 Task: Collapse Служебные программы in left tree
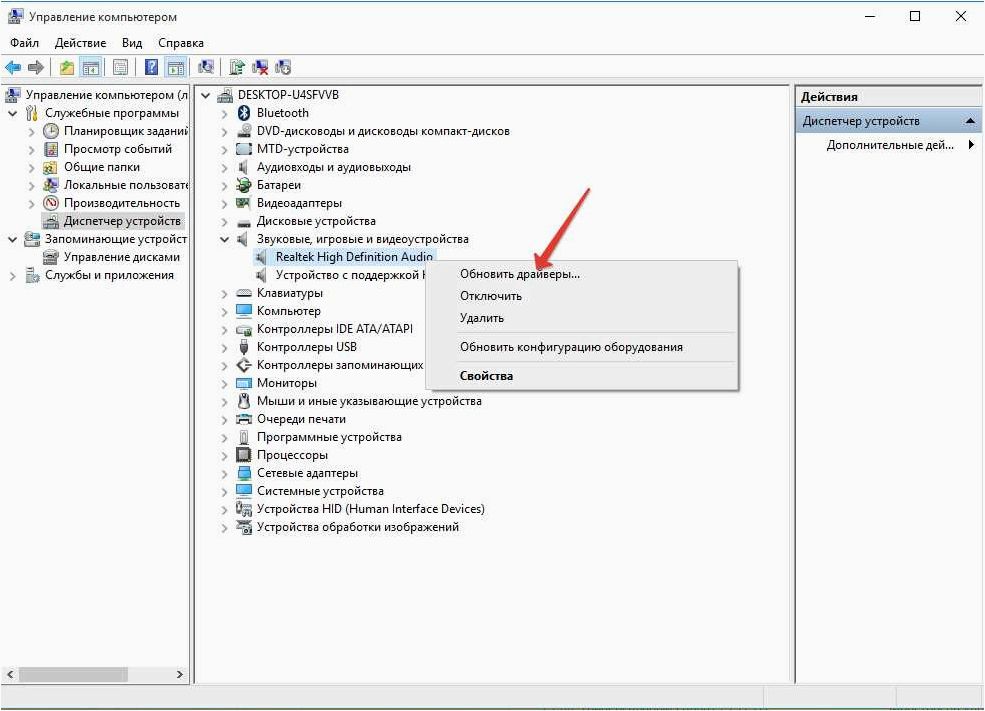[13, 114]
